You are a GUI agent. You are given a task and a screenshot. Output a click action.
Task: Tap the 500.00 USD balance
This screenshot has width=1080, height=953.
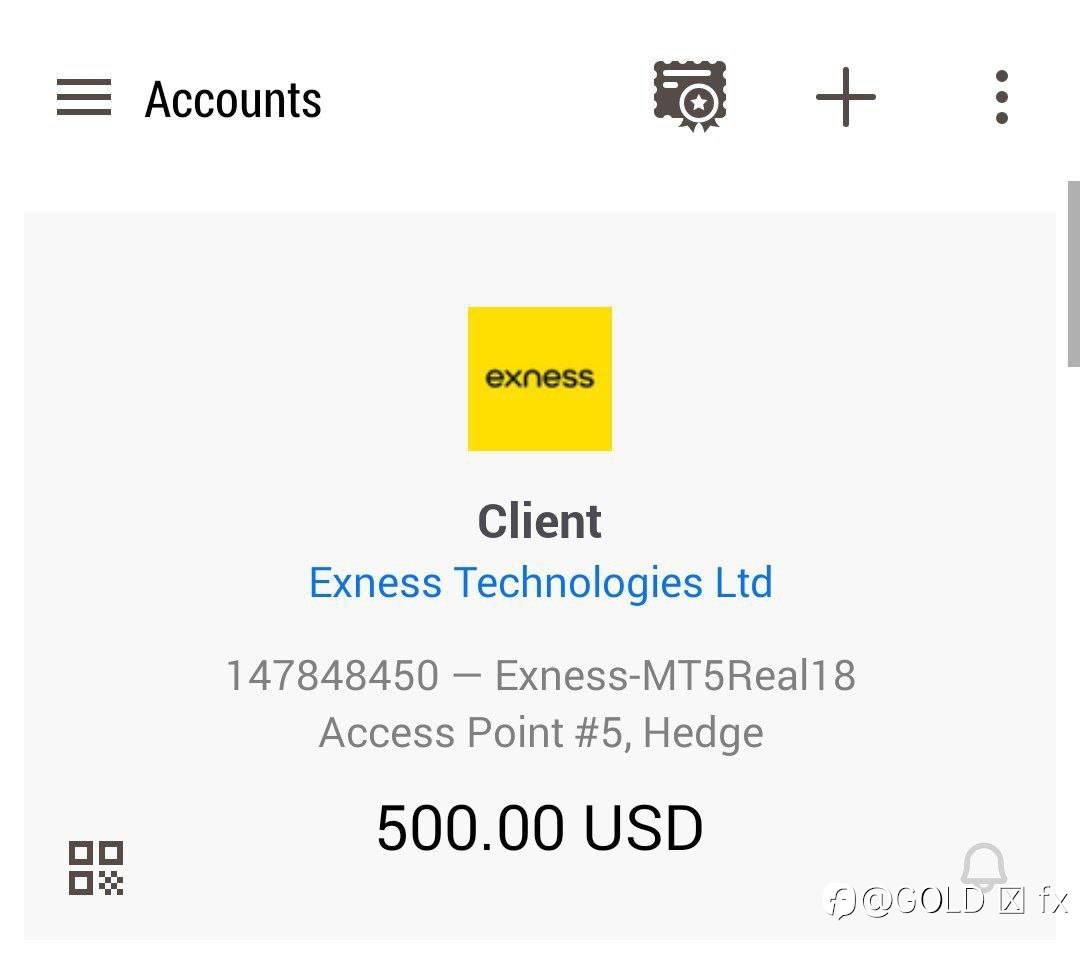tap(540, 827)
